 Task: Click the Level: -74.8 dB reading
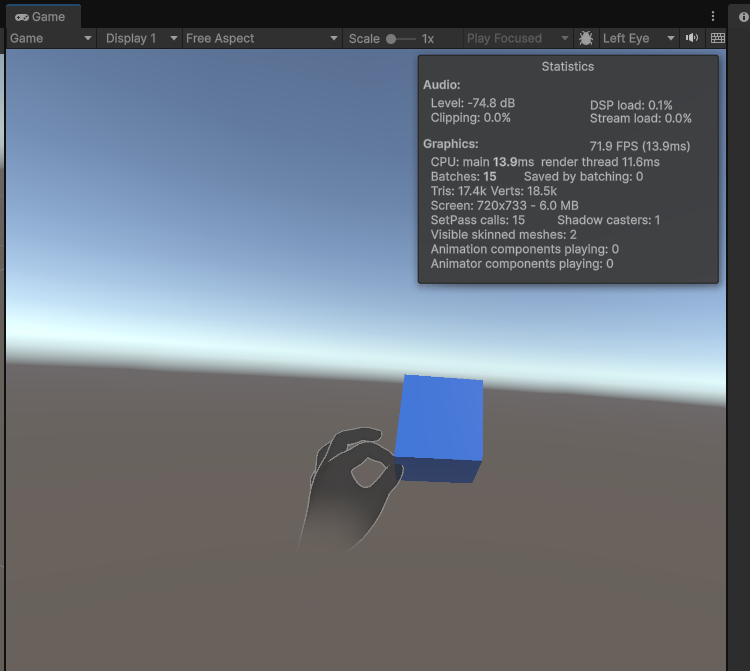(x=473, y=103)
